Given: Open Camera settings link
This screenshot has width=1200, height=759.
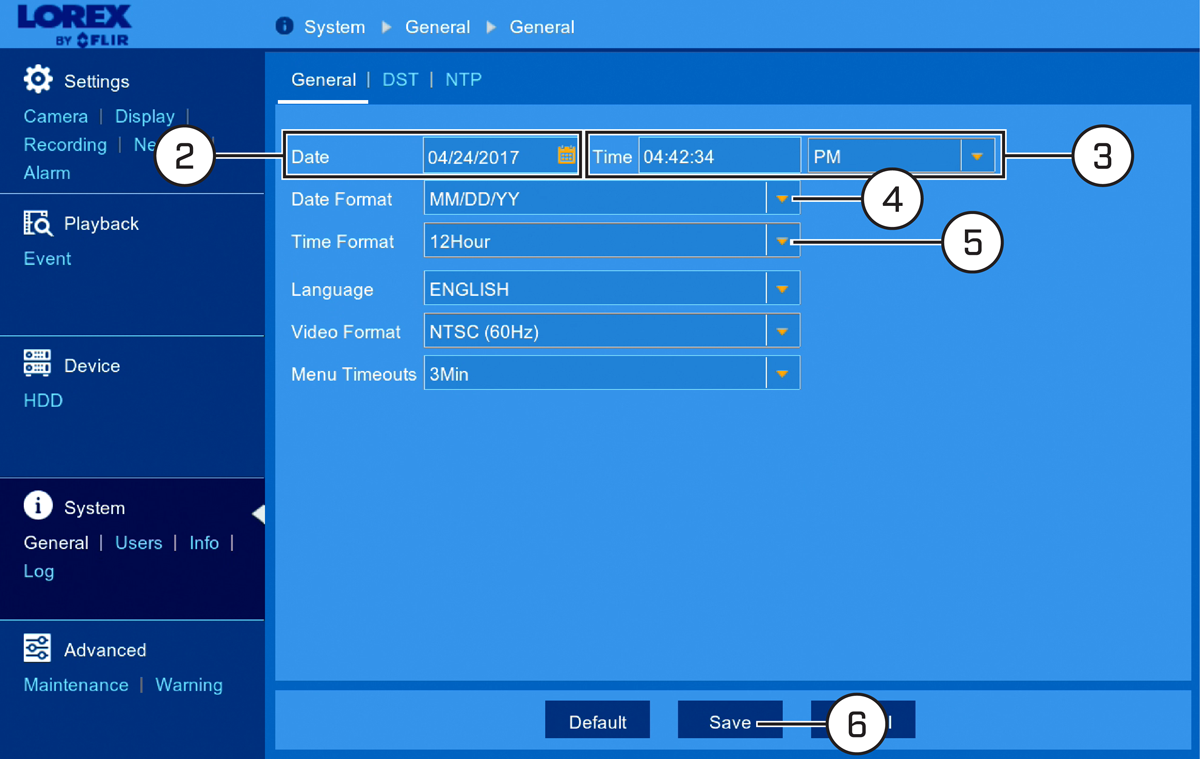Looking at the screenshot, I should point(56,116).
